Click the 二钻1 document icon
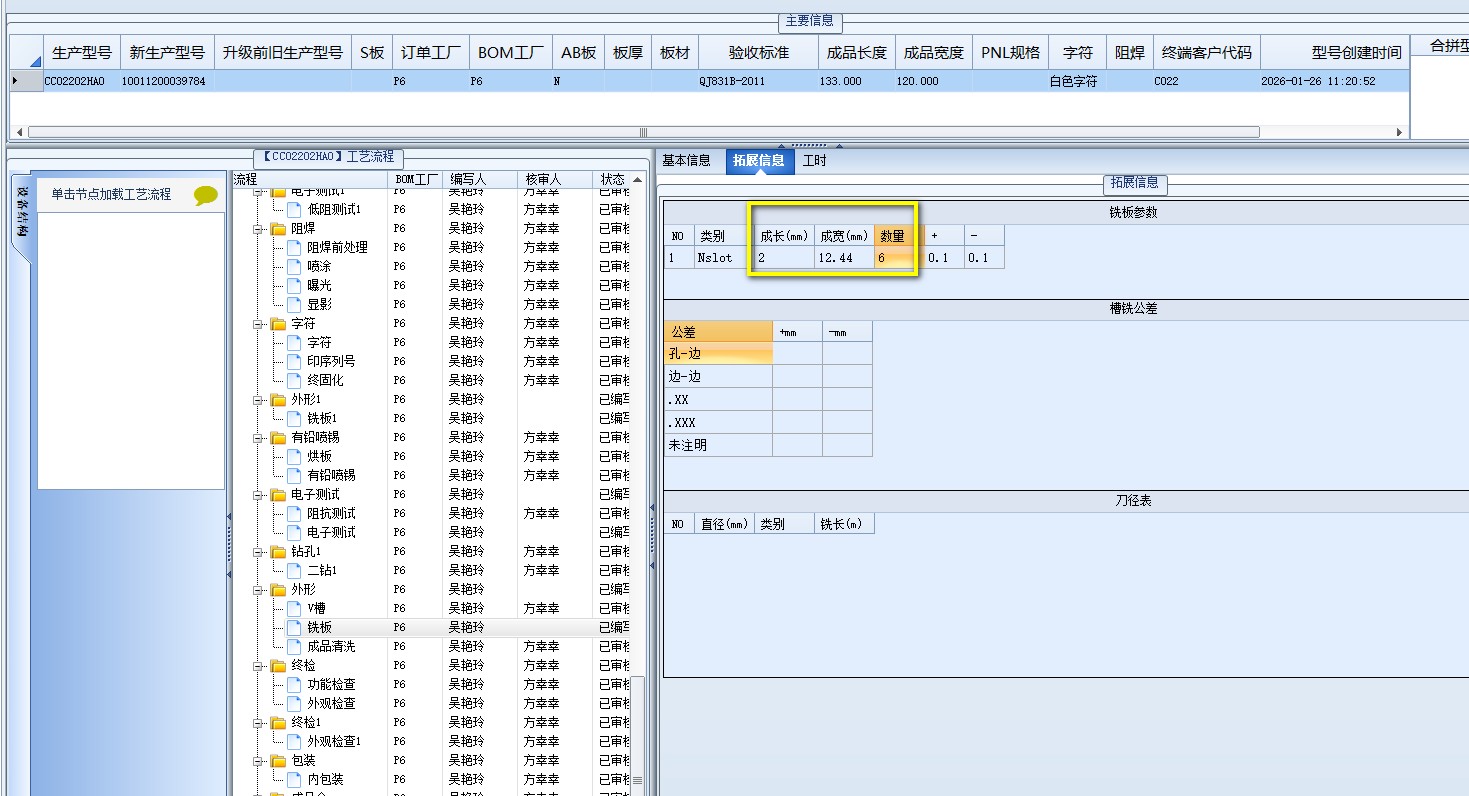 [294, 571]
